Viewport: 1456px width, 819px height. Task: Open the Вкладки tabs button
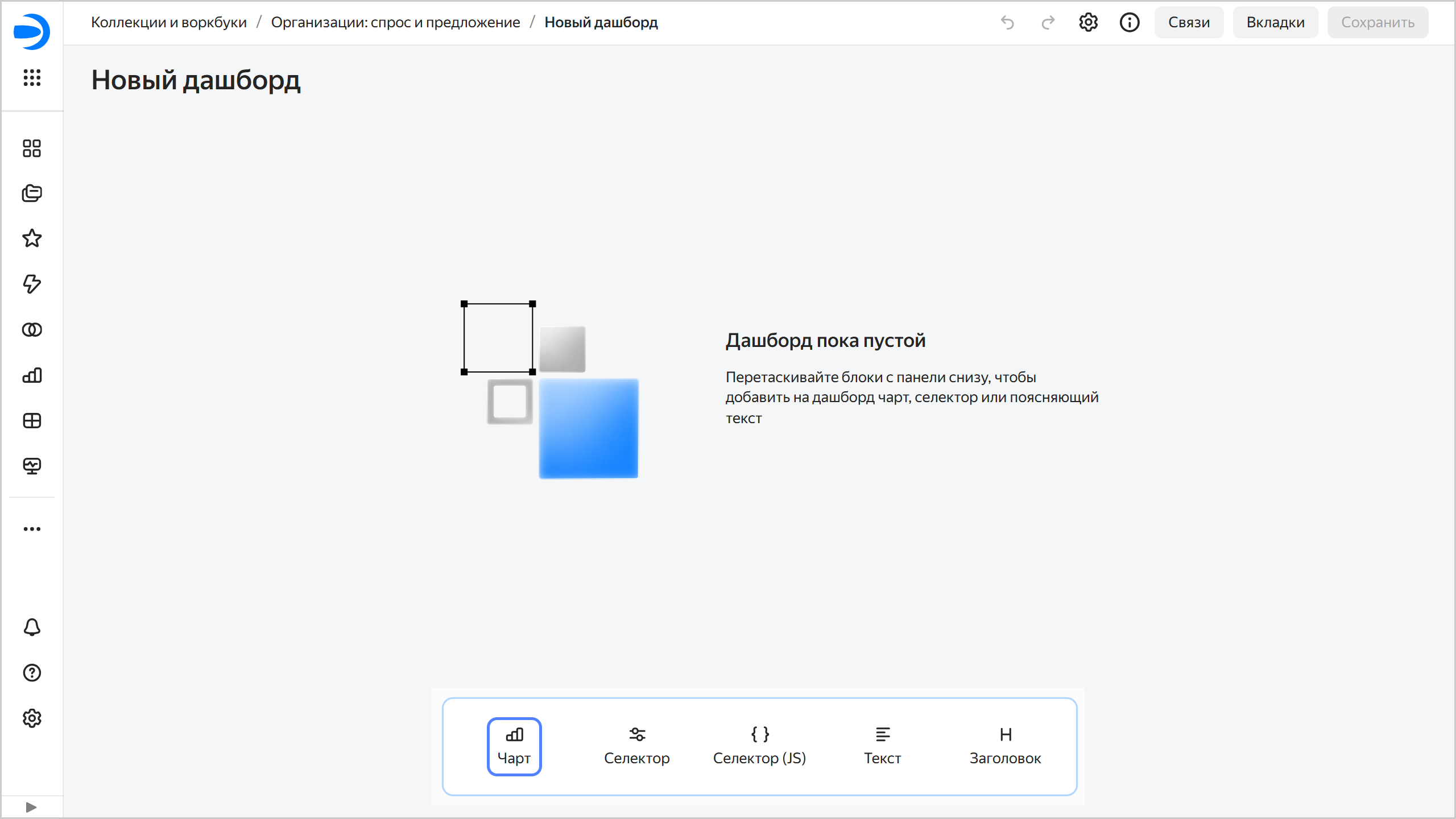pos(1275,23)
